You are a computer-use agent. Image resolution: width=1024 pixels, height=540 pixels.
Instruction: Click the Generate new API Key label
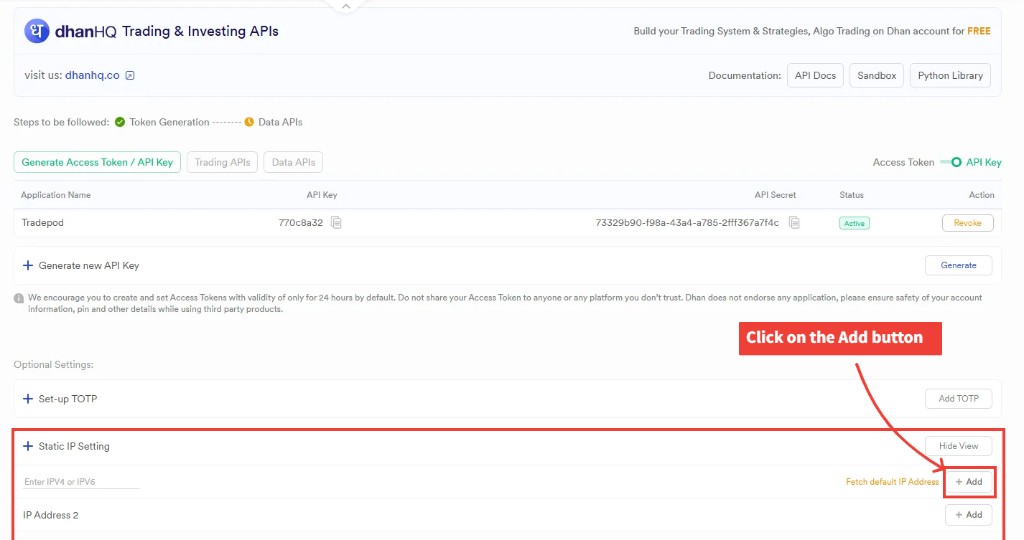89,266
